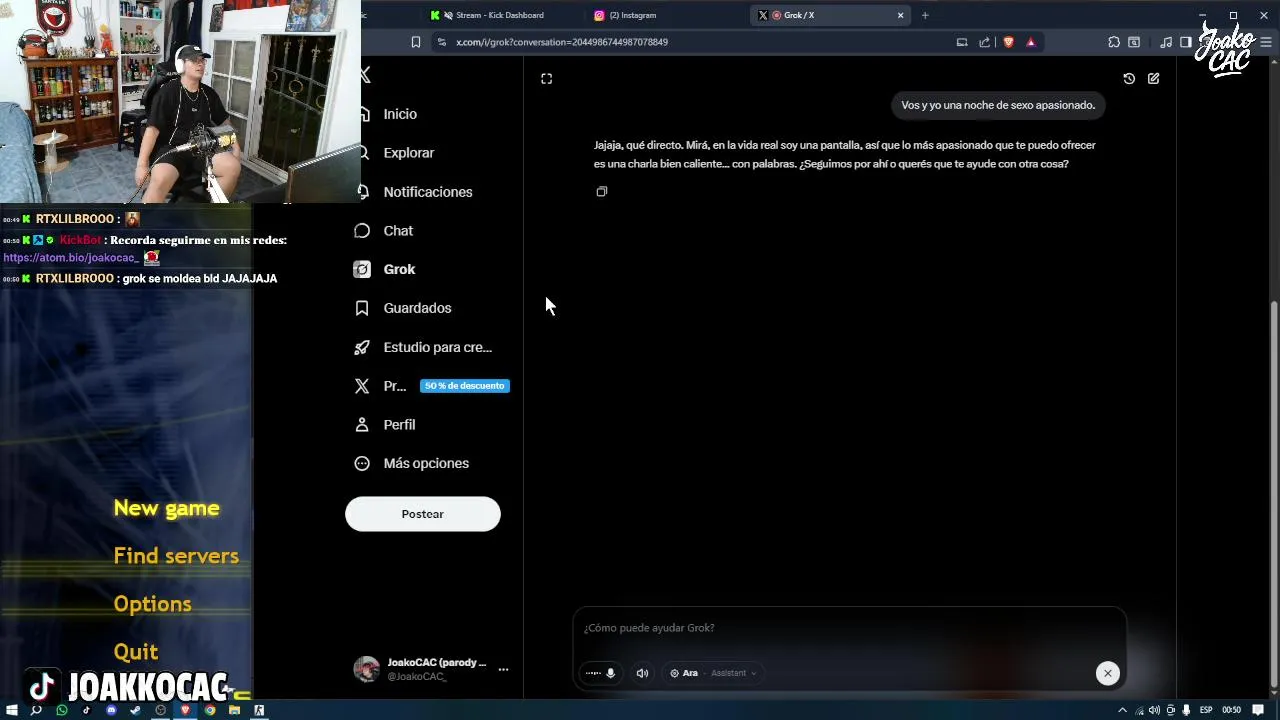Start a new Grok chat with the compose icon
1280x720 pixels.
click(1154, 79)
